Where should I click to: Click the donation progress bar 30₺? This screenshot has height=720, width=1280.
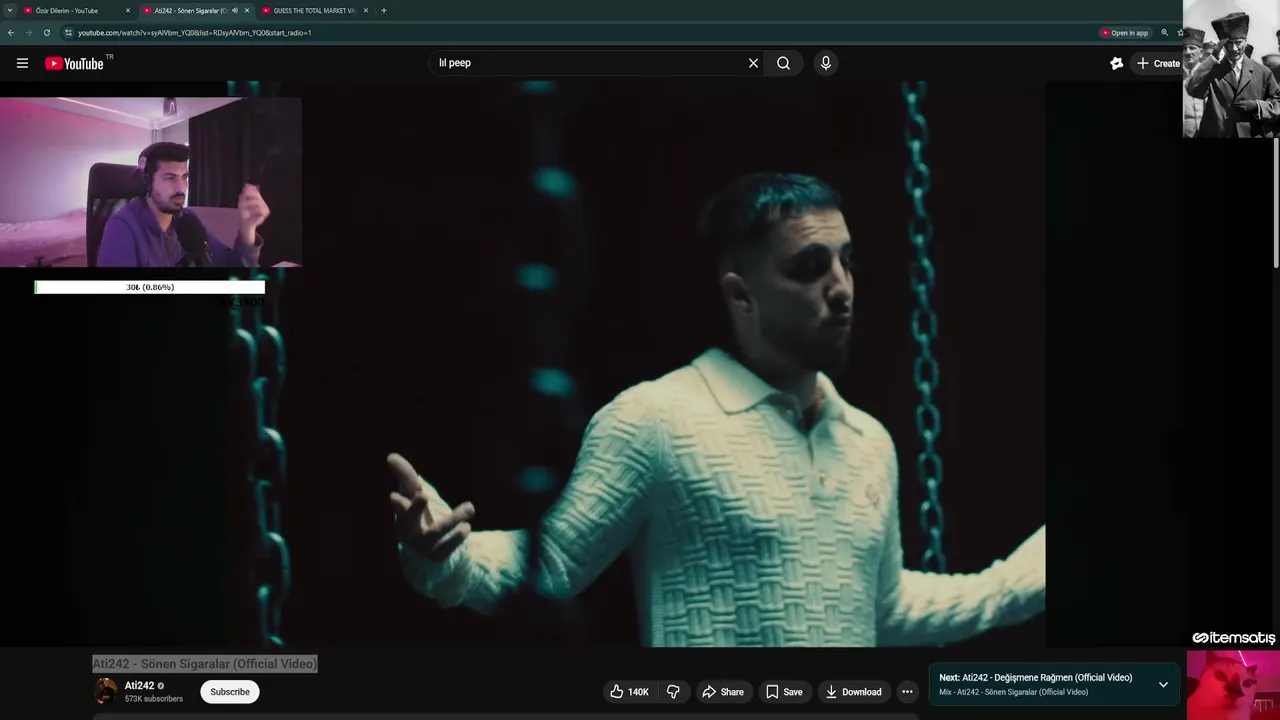[x=150, y=287]
